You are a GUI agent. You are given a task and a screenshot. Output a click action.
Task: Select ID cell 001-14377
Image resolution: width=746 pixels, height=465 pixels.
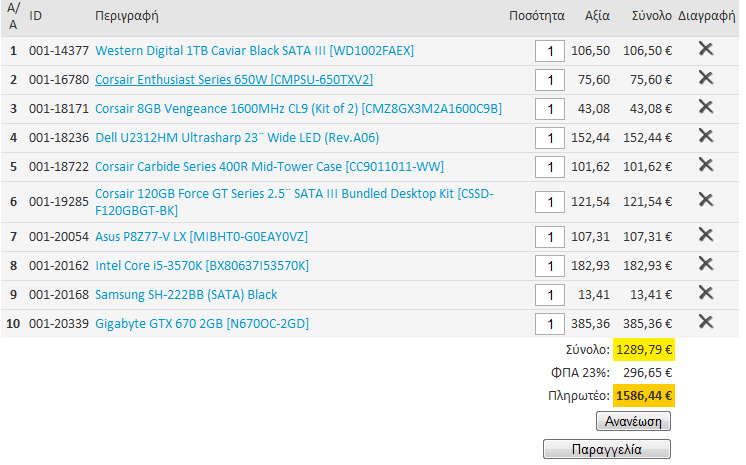(x=59, y=50)
